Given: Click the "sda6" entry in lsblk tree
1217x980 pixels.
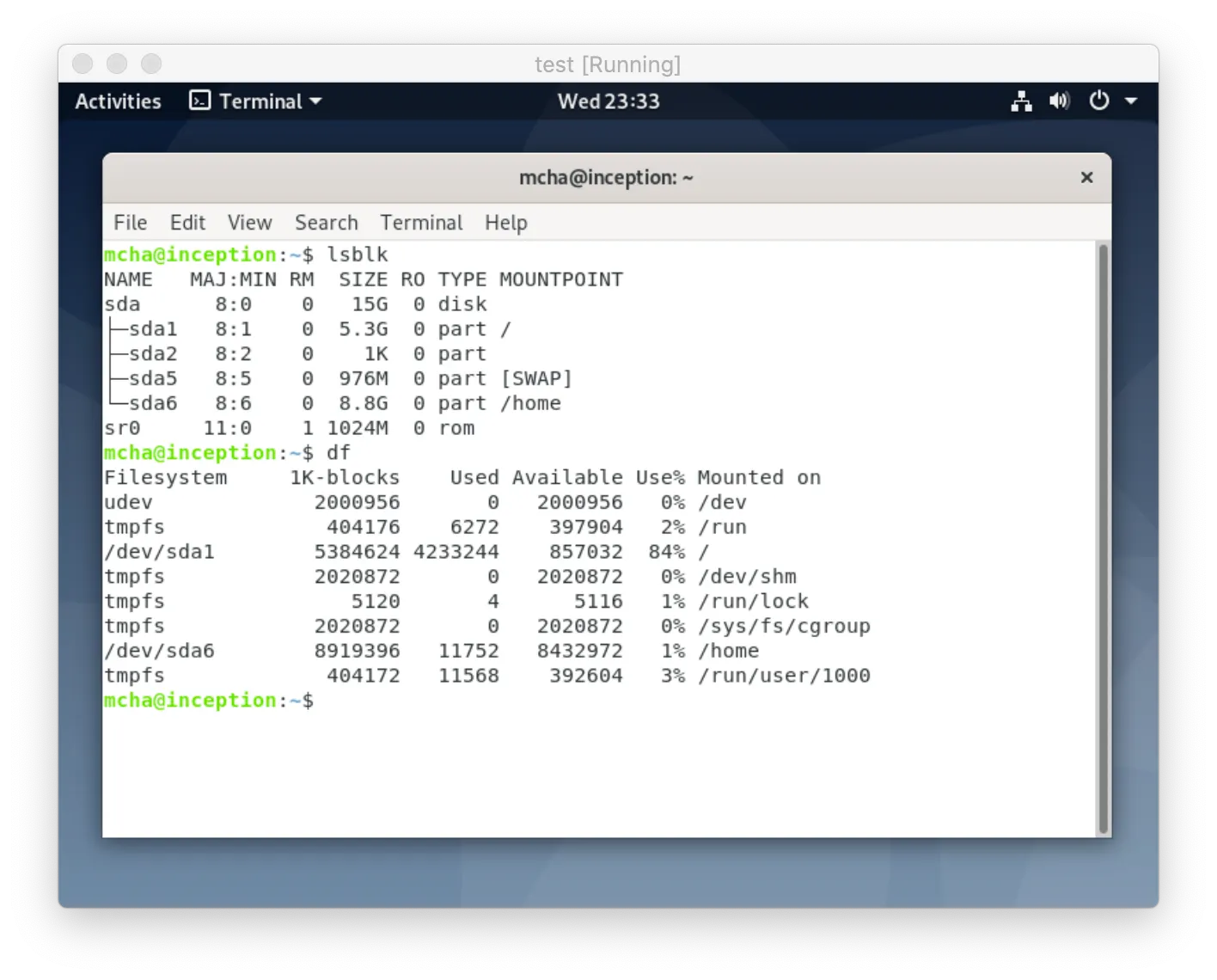Looking at the screenshot, I should click(153, 404).
